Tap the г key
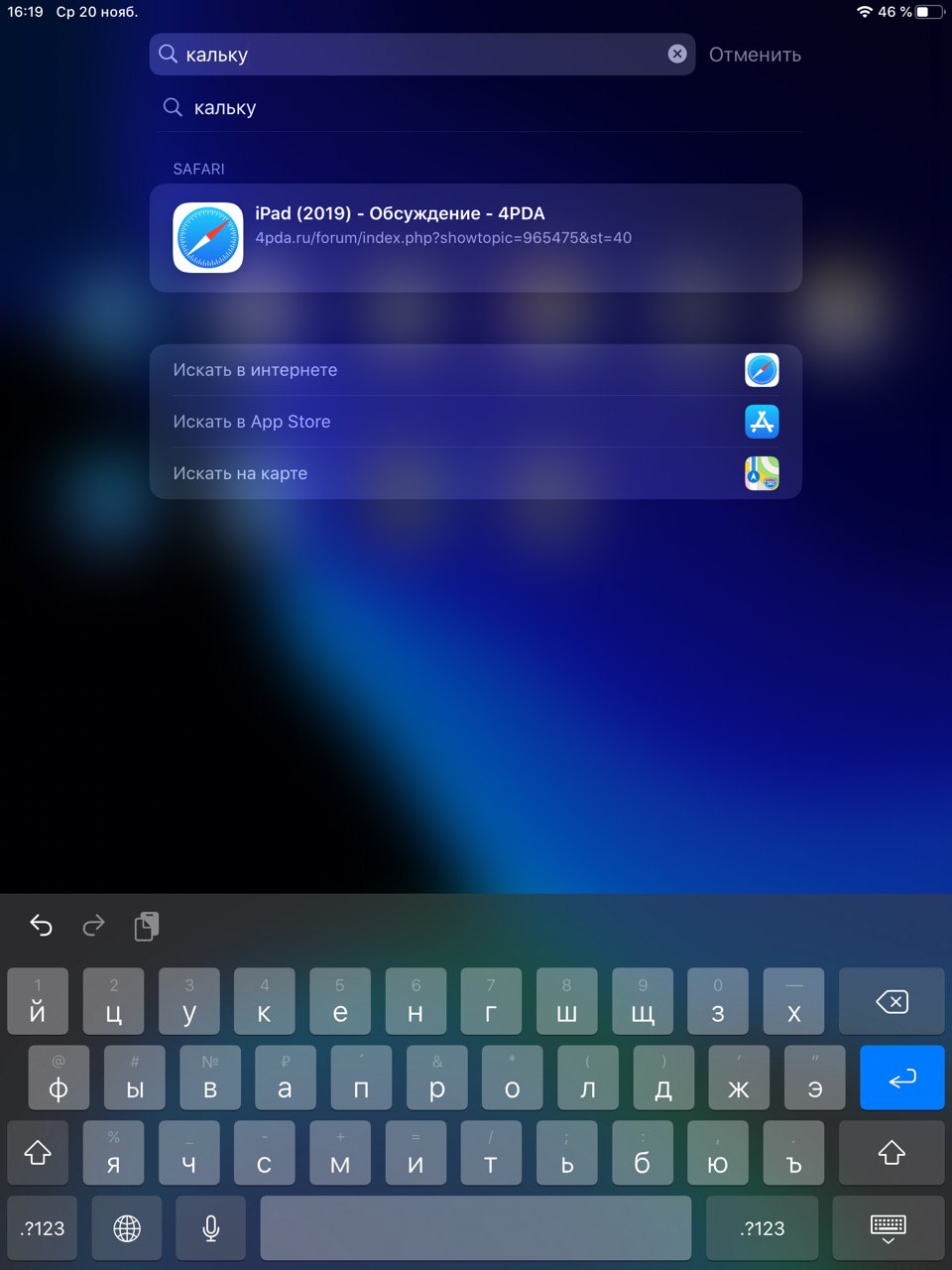The image size is (952, 1270). coord(491,1002)
